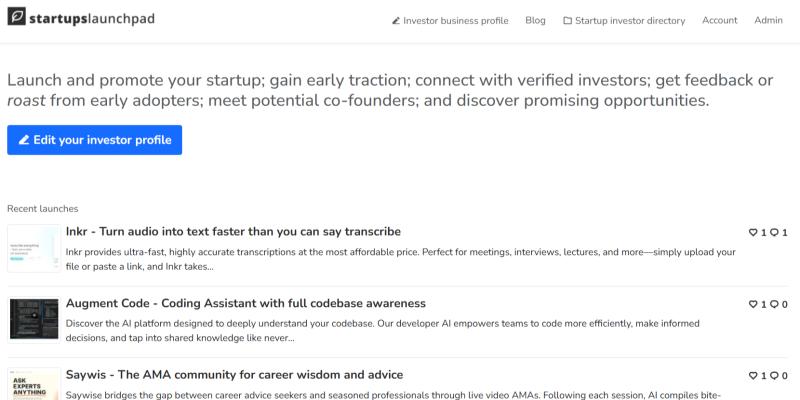Open Inkr launch title link

coord(233,232)
